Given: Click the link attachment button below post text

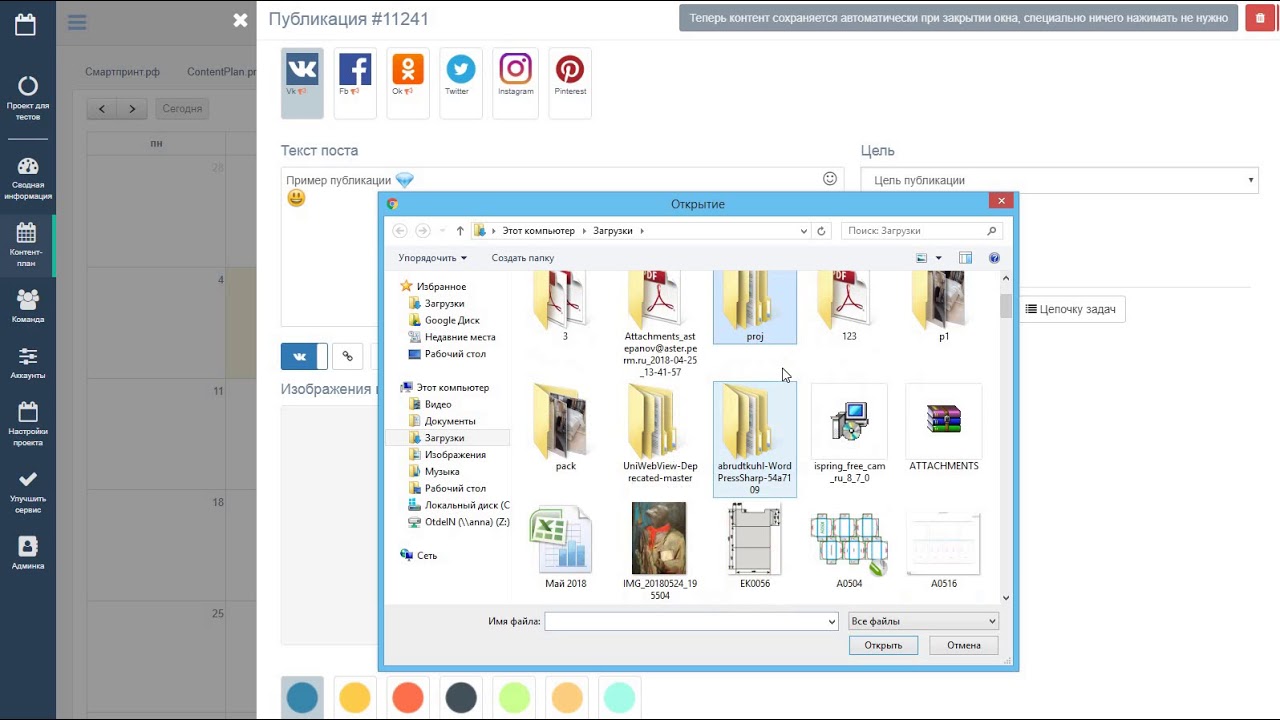Looking at the screenshot, I should tap(348, 356).
